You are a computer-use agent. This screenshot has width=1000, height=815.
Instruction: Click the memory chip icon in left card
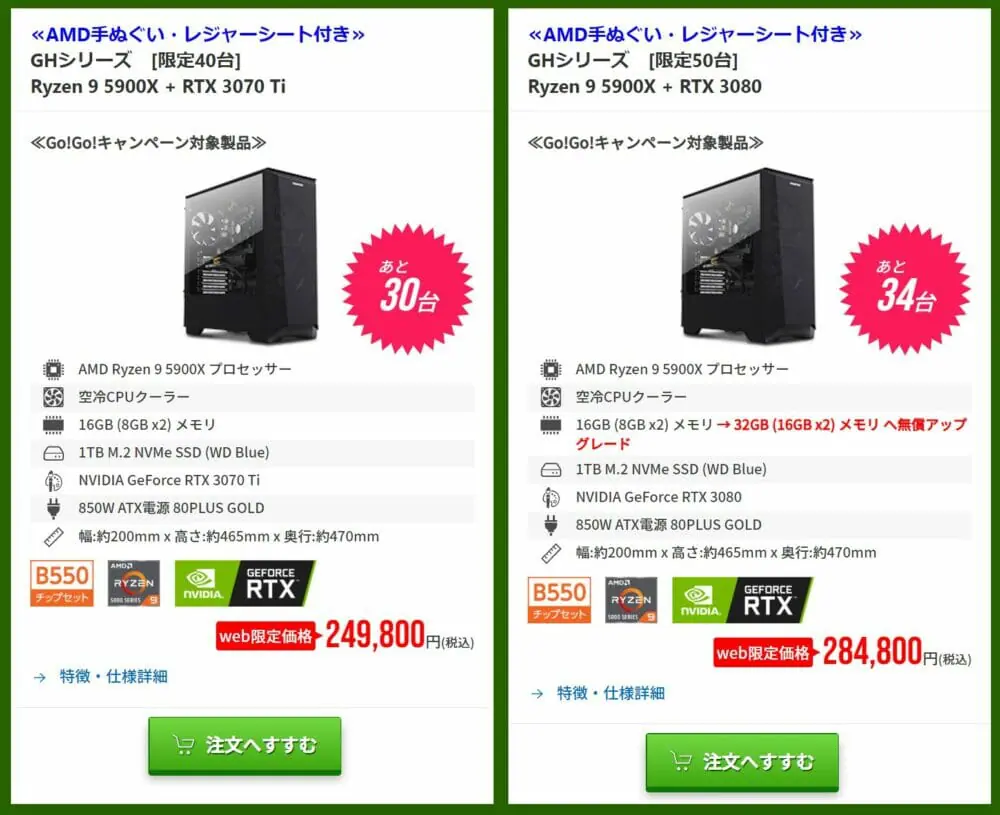point(54,425)
